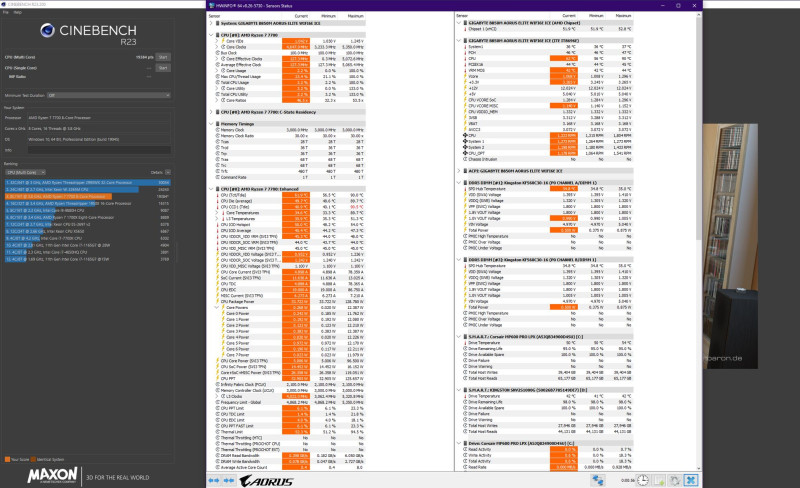Open Cinebench File menu

click(x=6, y=12)
